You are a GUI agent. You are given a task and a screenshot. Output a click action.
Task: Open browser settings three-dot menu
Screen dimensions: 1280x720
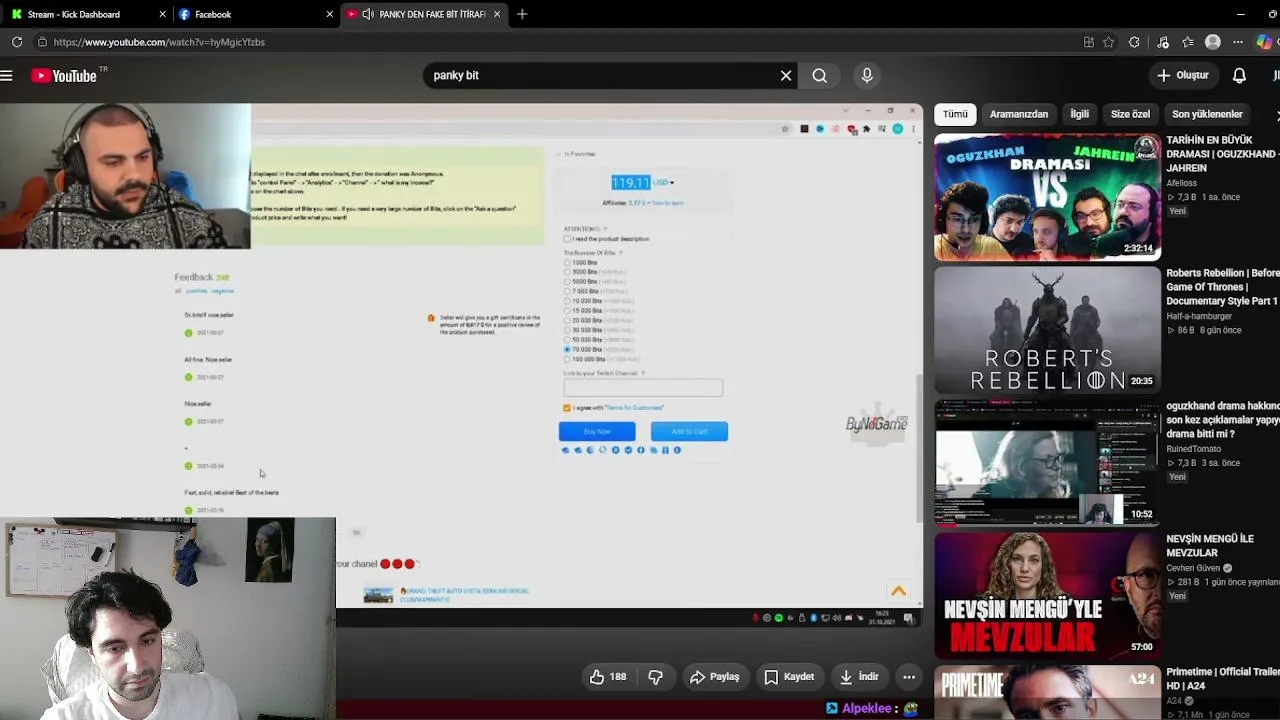coord(1238,42)
